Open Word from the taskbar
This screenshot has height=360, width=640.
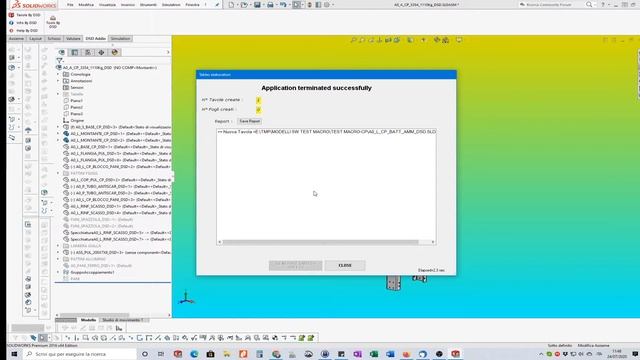(x=390, y=354)
